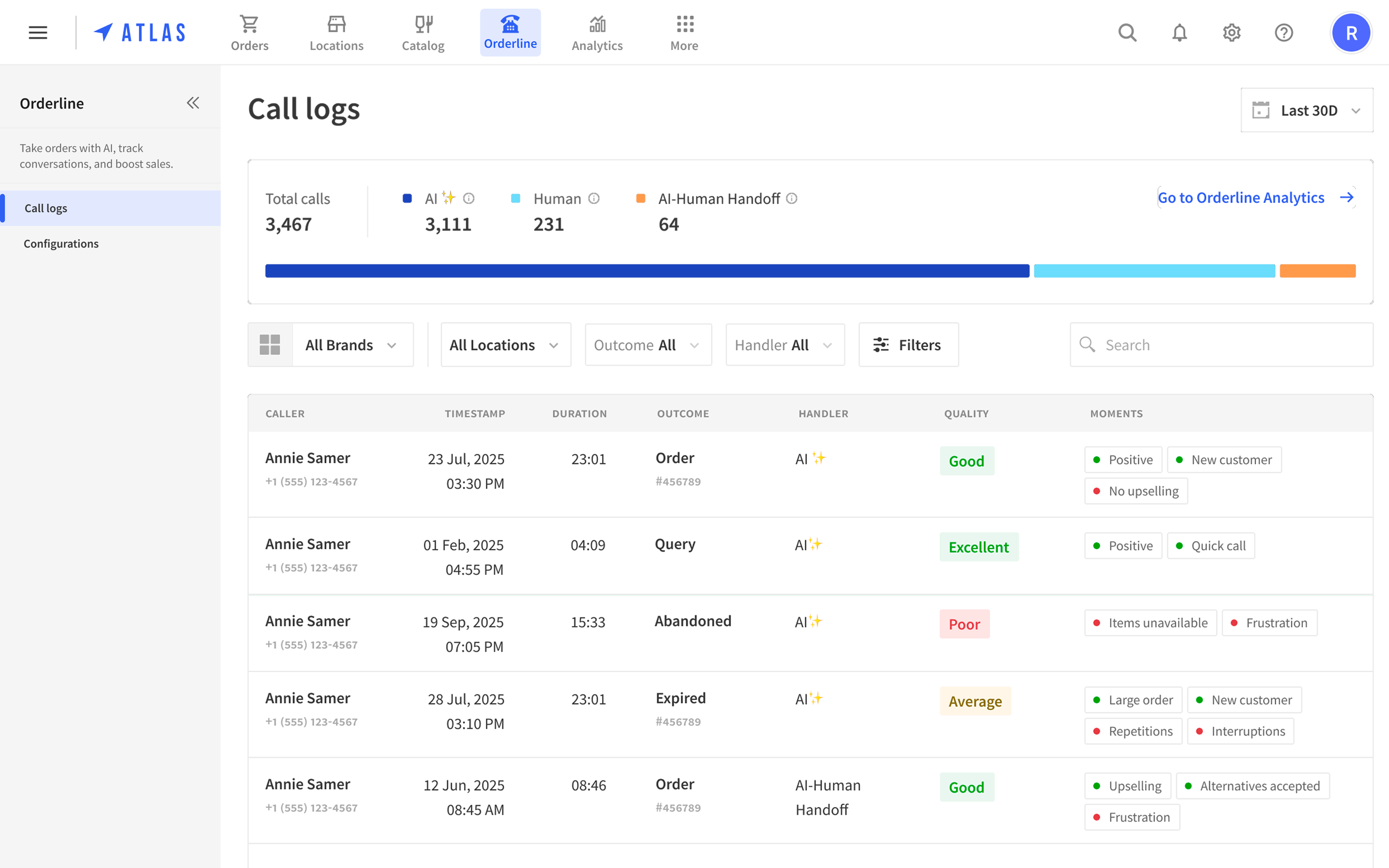This screenshot has height=868, width=1389.
Task: Collapse the Orderline sidebar with double chevron
Action: (193, 103)
